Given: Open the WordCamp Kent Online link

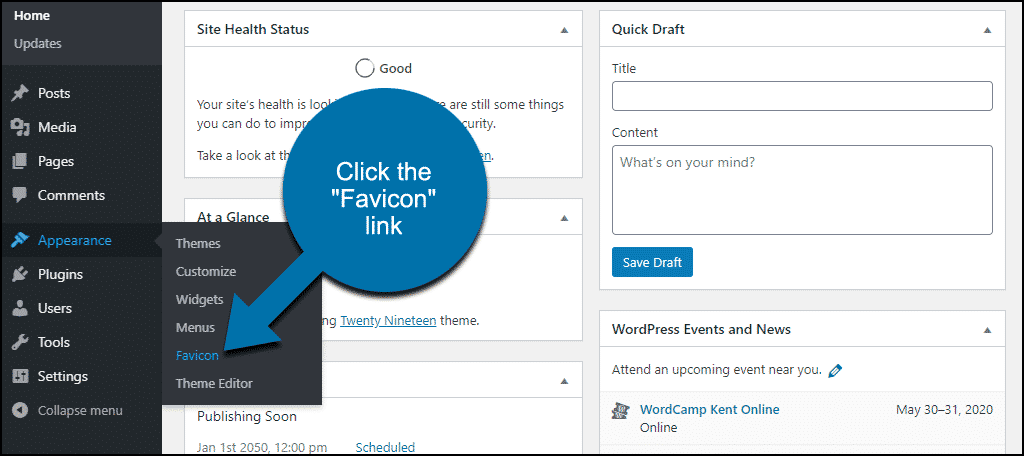Looking at the screenshot, I should point(709,410).
